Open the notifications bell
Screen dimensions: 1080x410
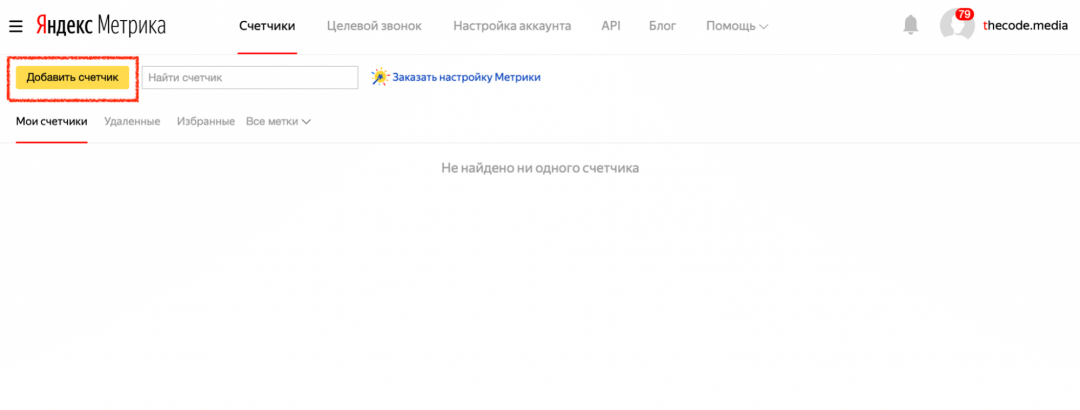(910, 25)
